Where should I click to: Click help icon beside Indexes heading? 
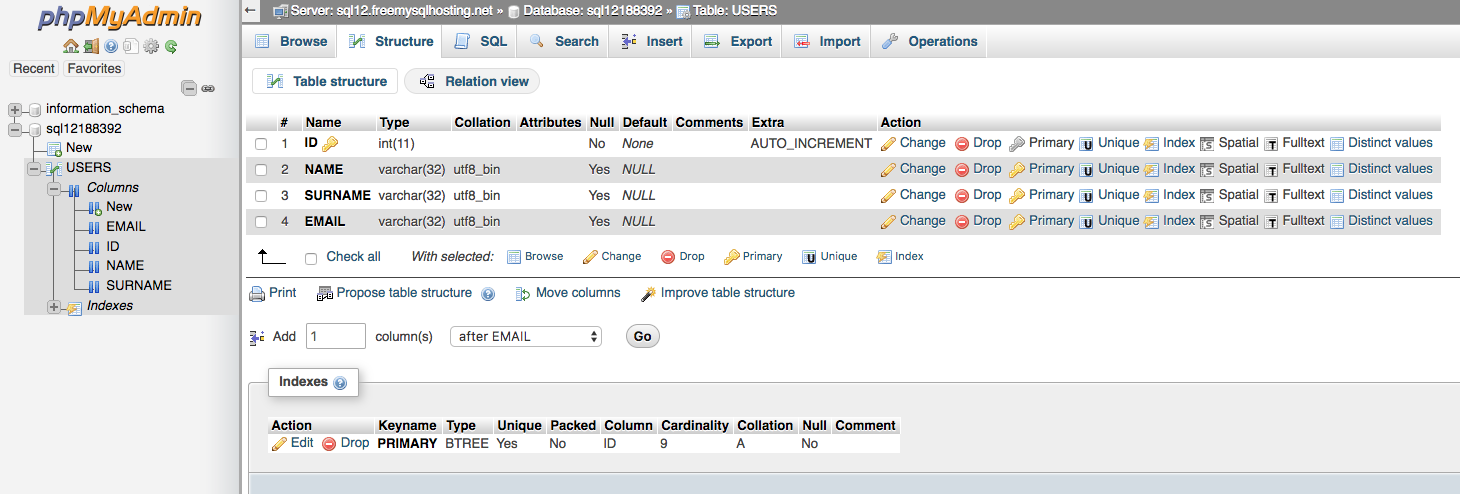point(340,383)
